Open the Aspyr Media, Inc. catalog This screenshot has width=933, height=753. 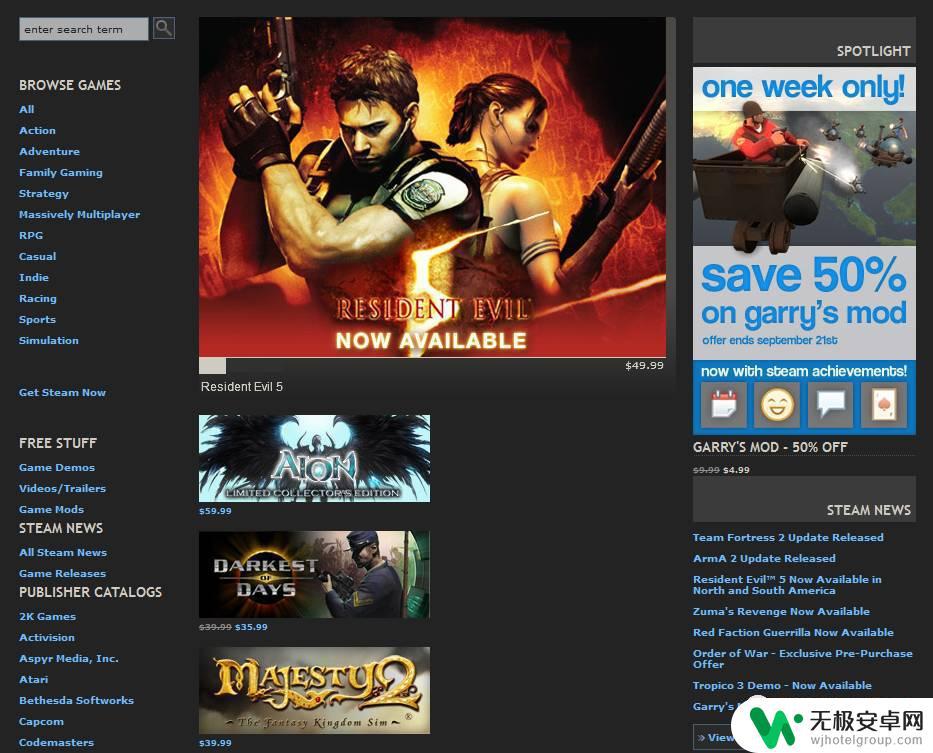69,658
